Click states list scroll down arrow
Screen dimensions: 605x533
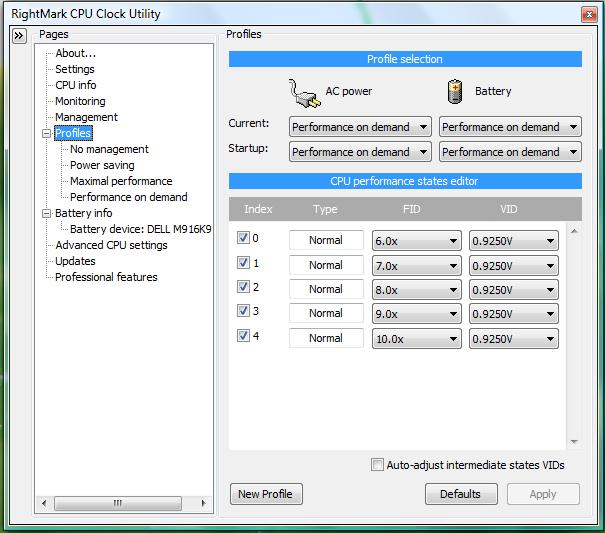pyautogui.click(x=574, y=442)
